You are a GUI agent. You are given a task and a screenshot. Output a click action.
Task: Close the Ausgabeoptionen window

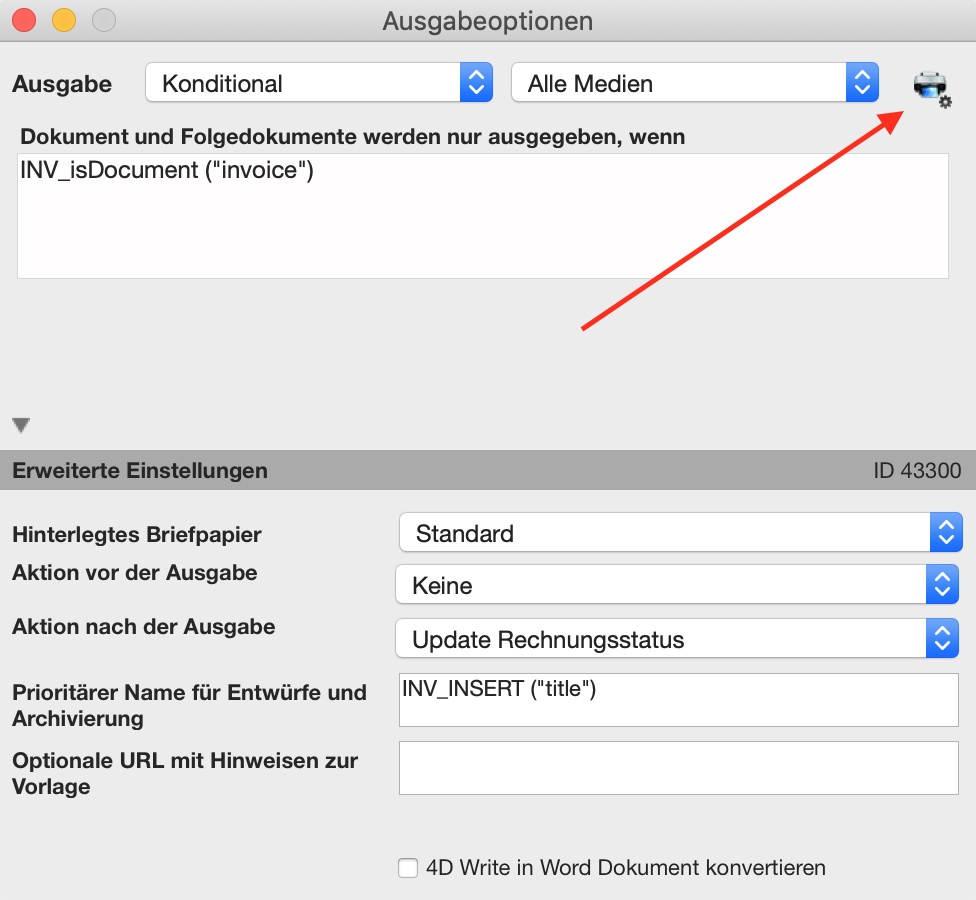coord(24,20)
